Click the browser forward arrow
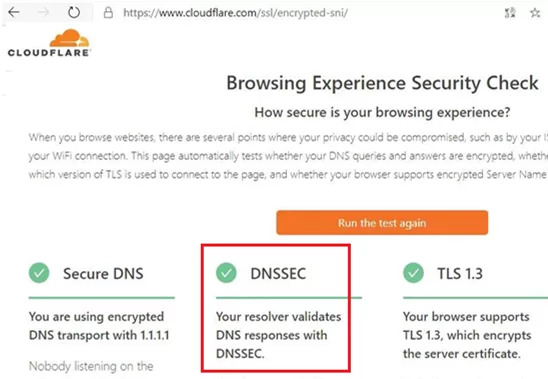Image resolution: width=548 pixels, height=379 pixels. click(44, 13)
